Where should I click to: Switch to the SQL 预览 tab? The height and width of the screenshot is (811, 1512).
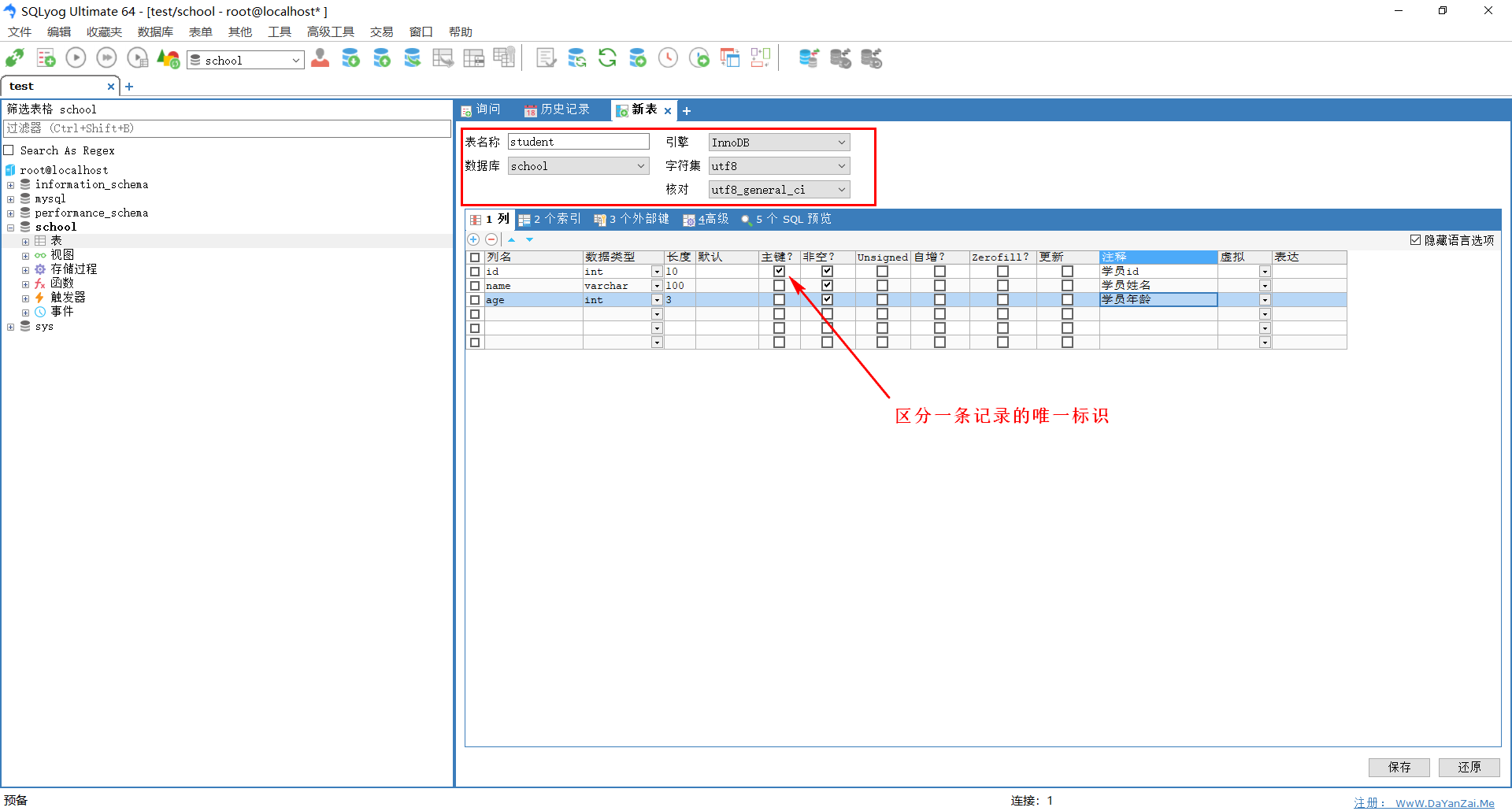[x=792, y=219]
